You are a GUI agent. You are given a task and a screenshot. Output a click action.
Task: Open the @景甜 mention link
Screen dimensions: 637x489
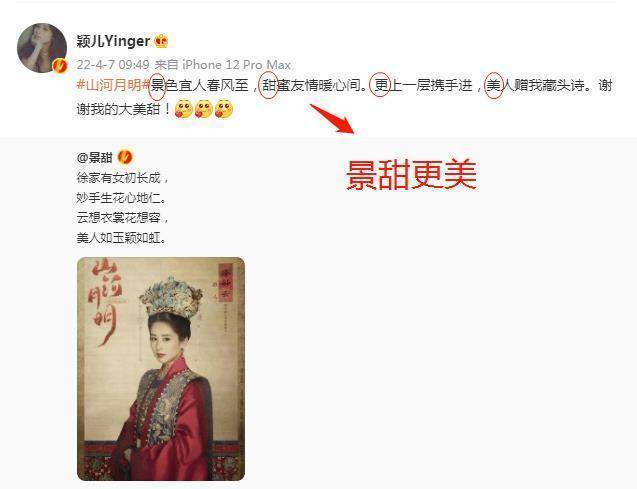pyautogui.click(x=94, y=157)
